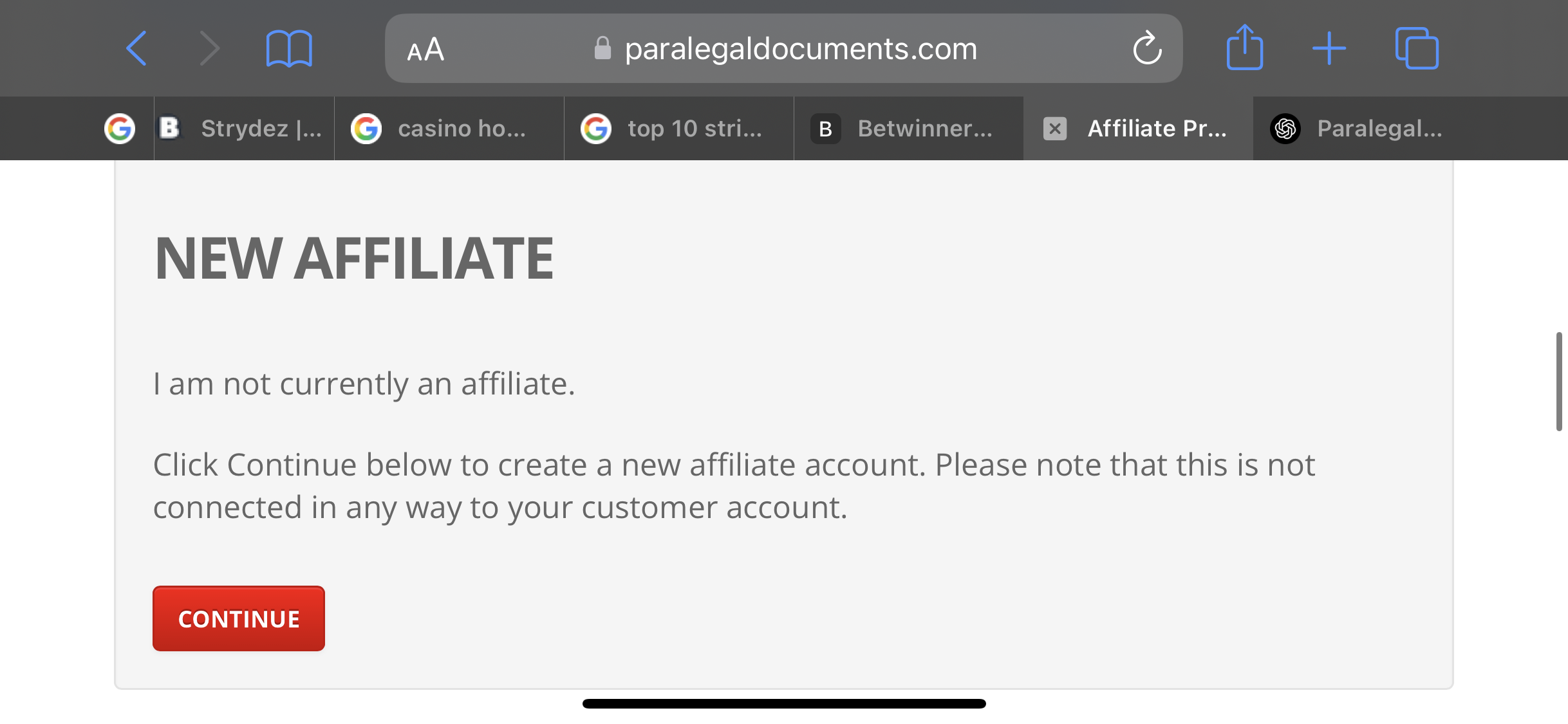Screen dimensions: 1568x724
Task: Add a new tab with the plus icon
Action: click(x=1329, y=48)
